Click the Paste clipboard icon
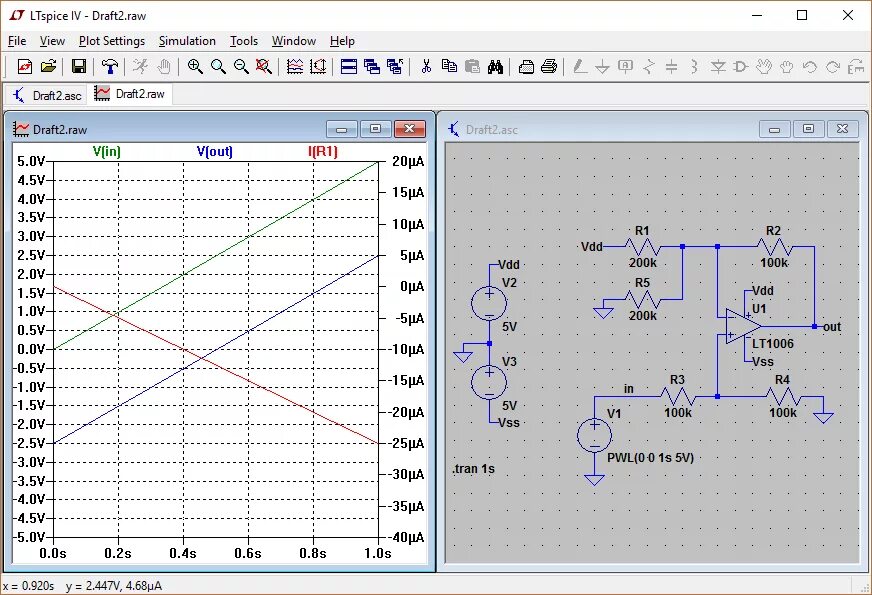872x595 pixels. coord(472,67)
